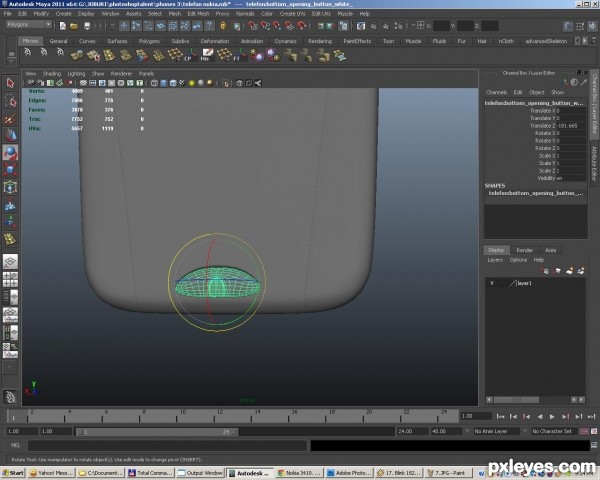Screen dimensions: 600x480
Task: Go to end of playback range
Action: (x=592, y=416)
